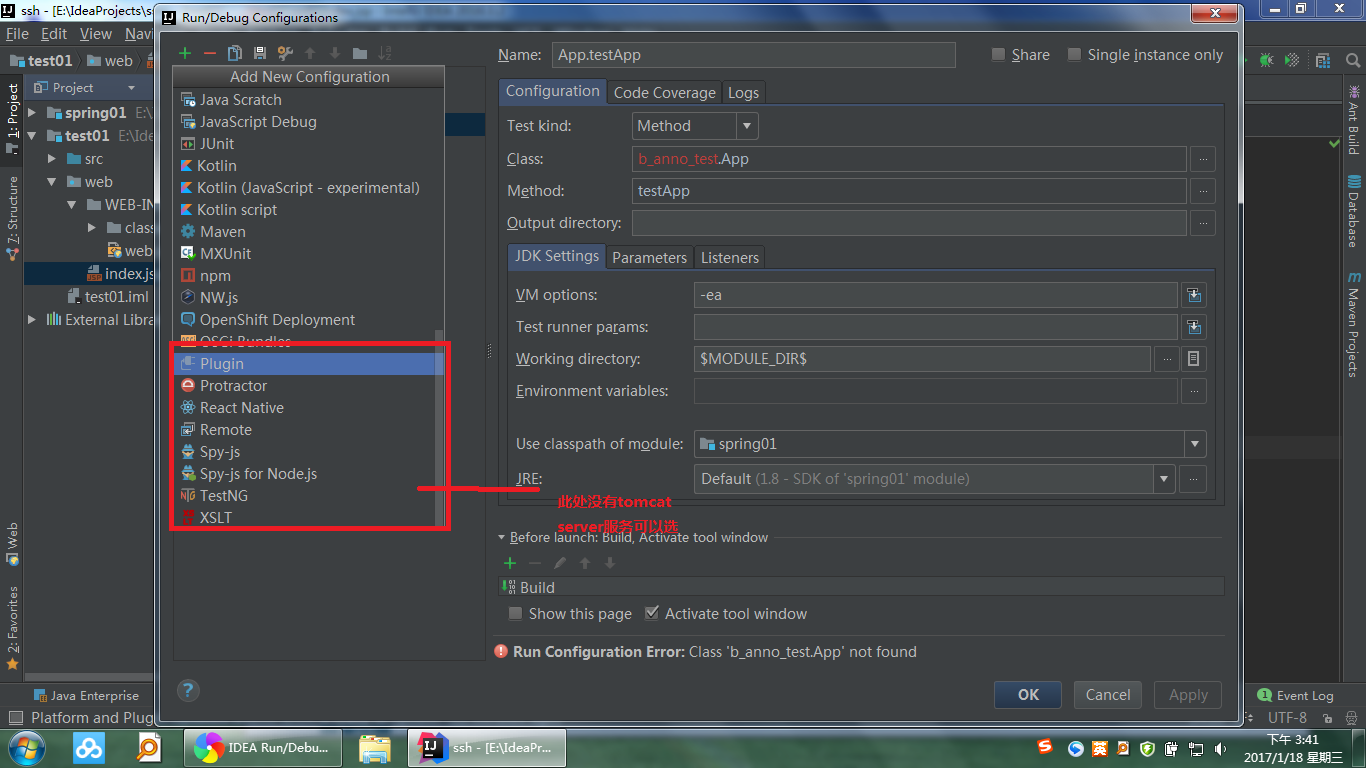The height and width of the screenshot is (768, 1366).
Task: Create new folder in configurations toolbar
Action: [360, 53]
